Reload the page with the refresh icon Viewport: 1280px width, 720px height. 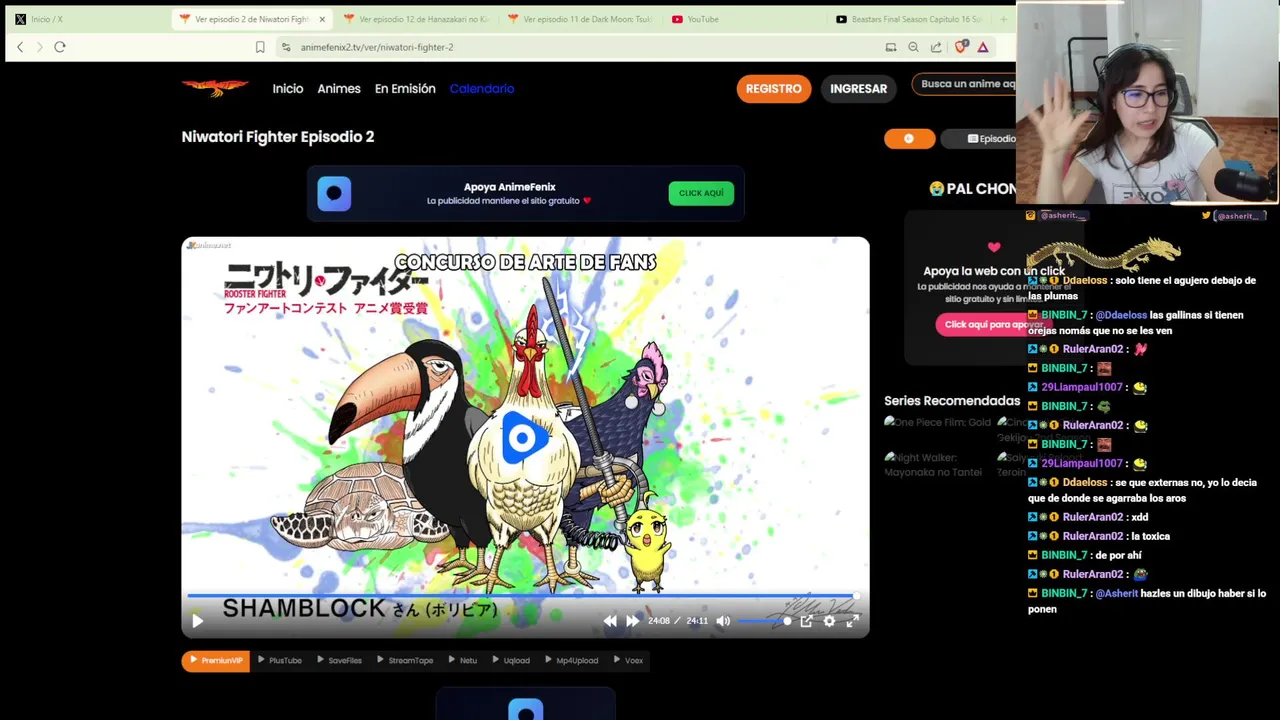60,47
